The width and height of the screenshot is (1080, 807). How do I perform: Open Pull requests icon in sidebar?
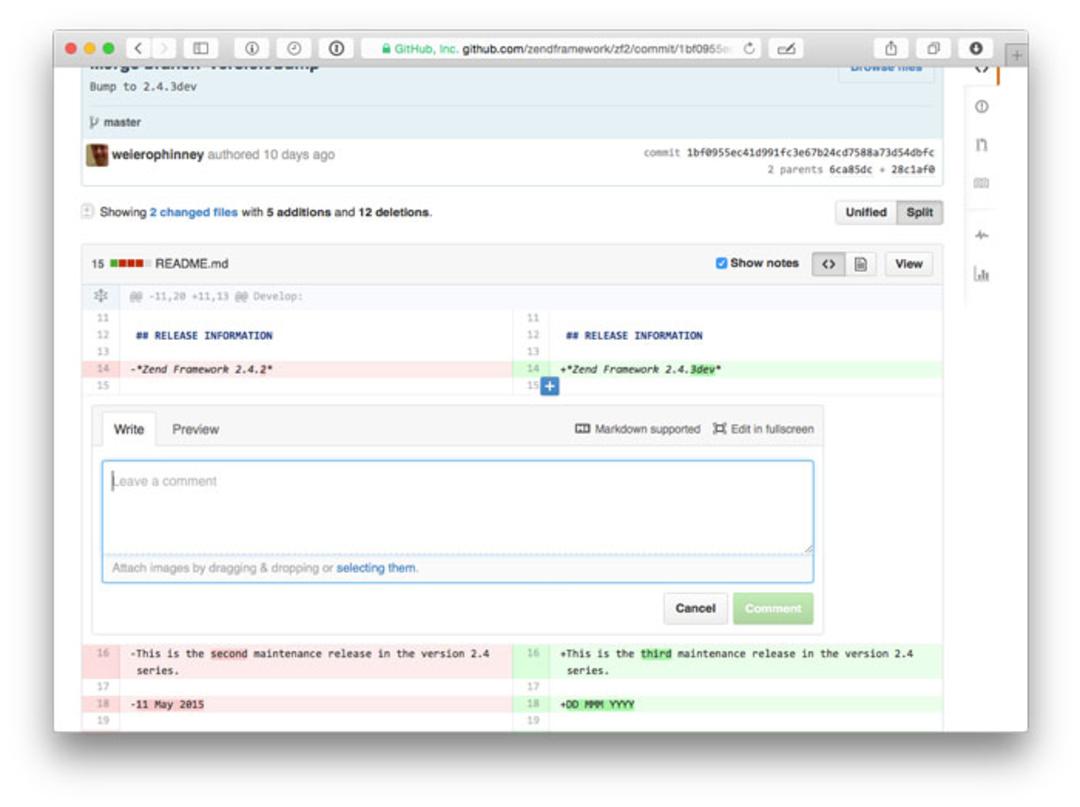coord(982,145)
